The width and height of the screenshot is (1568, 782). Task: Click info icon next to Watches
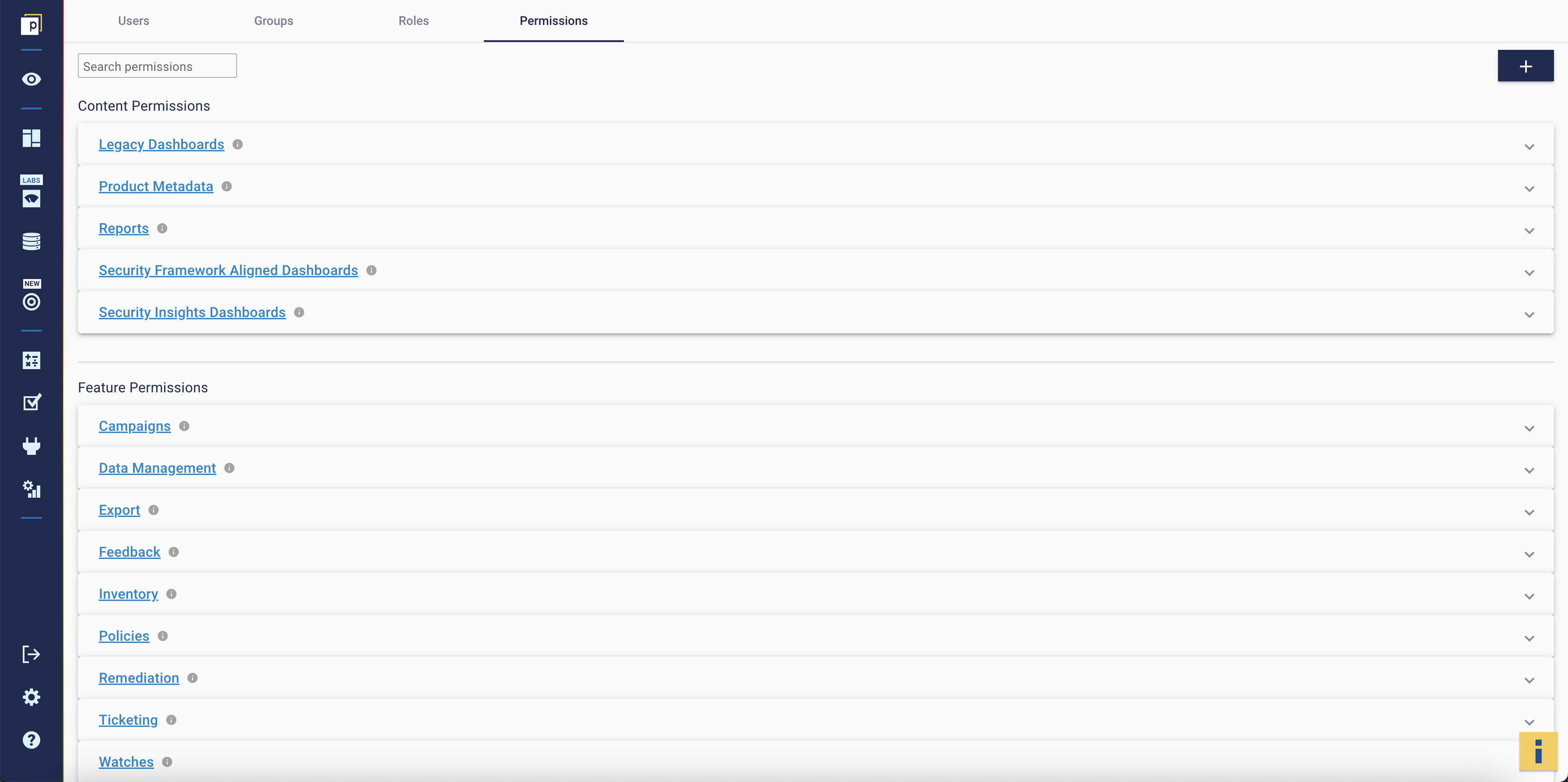(x=167, y=762)
